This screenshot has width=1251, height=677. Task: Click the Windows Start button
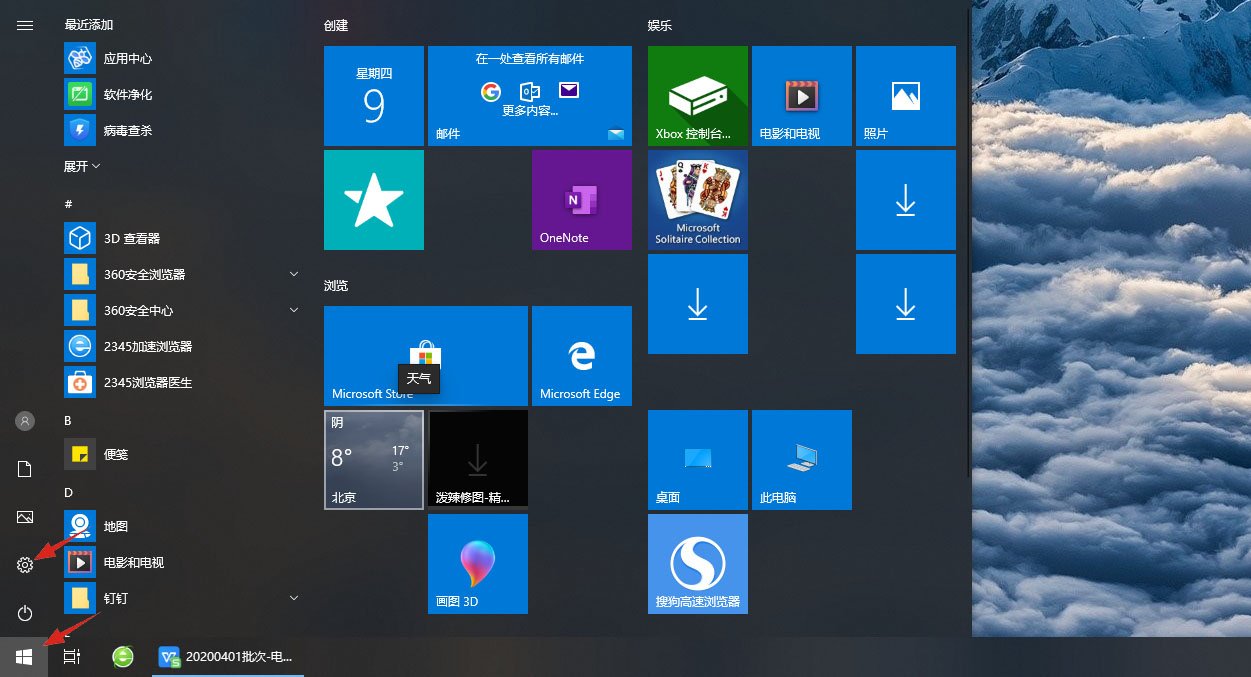[24, 657]
